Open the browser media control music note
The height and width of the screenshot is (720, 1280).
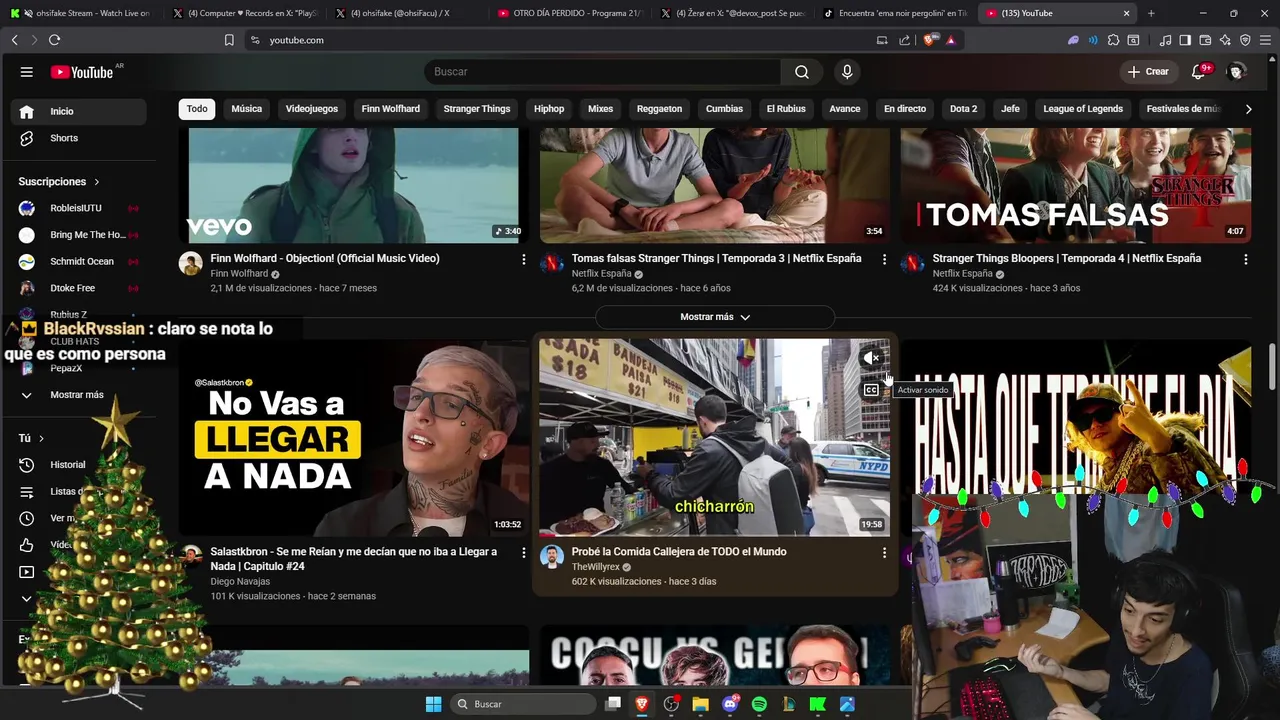(1165, 40)
